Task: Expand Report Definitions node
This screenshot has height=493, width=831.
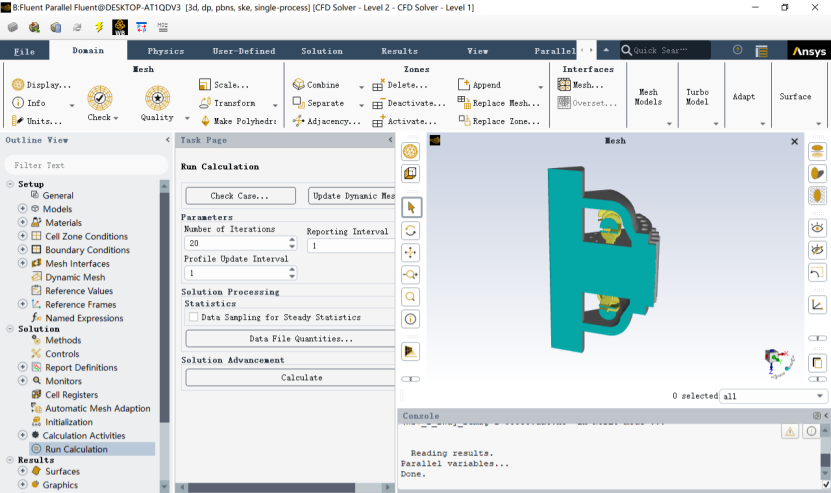Action: pos(22,367)
